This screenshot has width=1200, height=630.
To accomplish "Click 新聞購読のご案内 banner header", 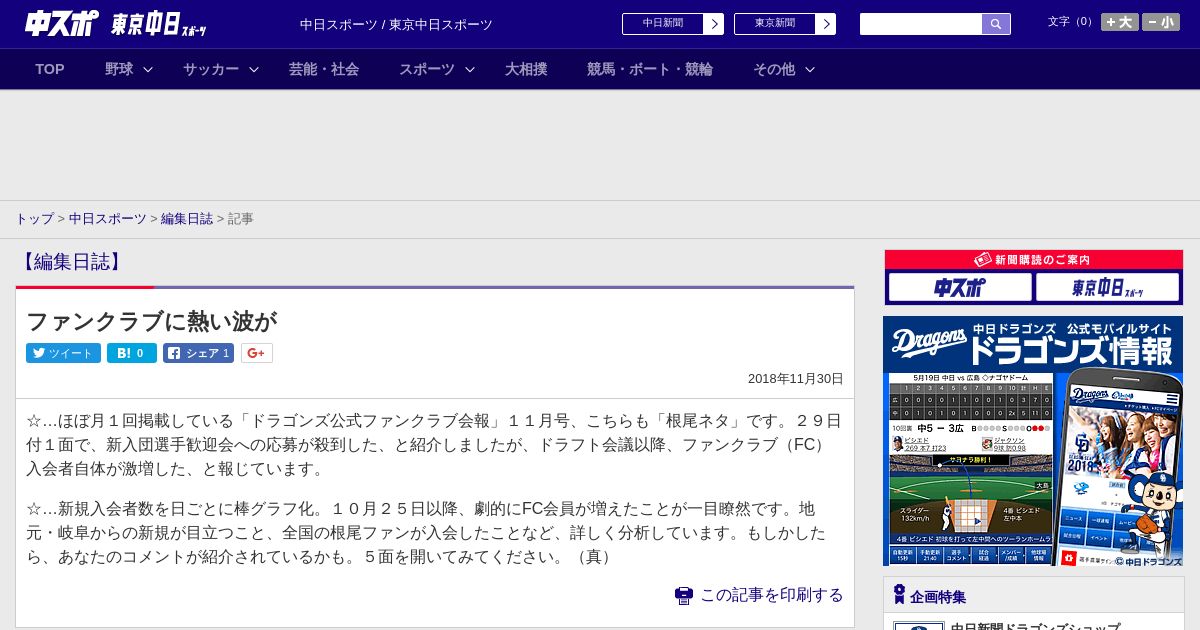I will tap(1033, 259).
